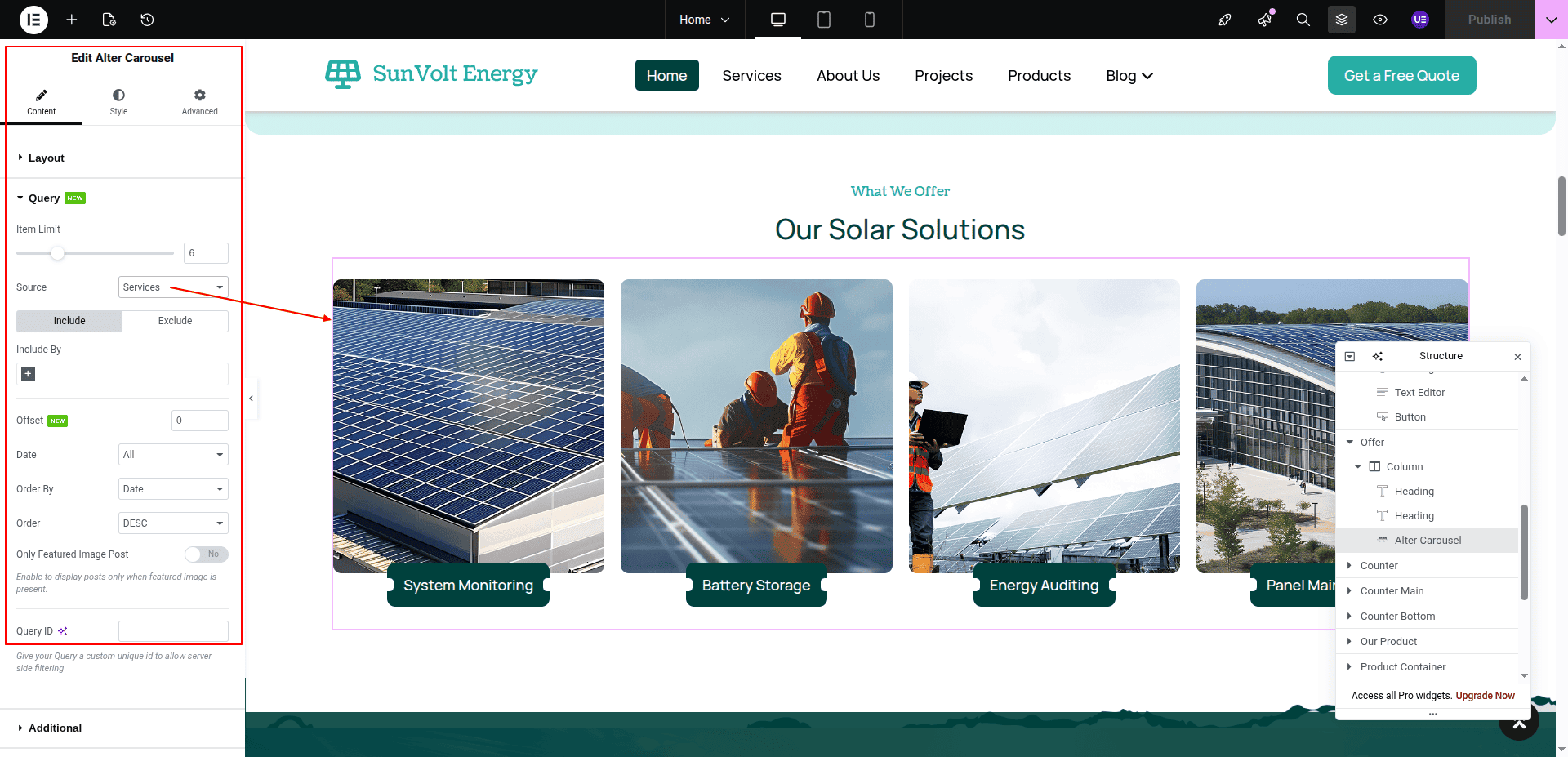Click the Upgrade Now link

[1485, 696]
